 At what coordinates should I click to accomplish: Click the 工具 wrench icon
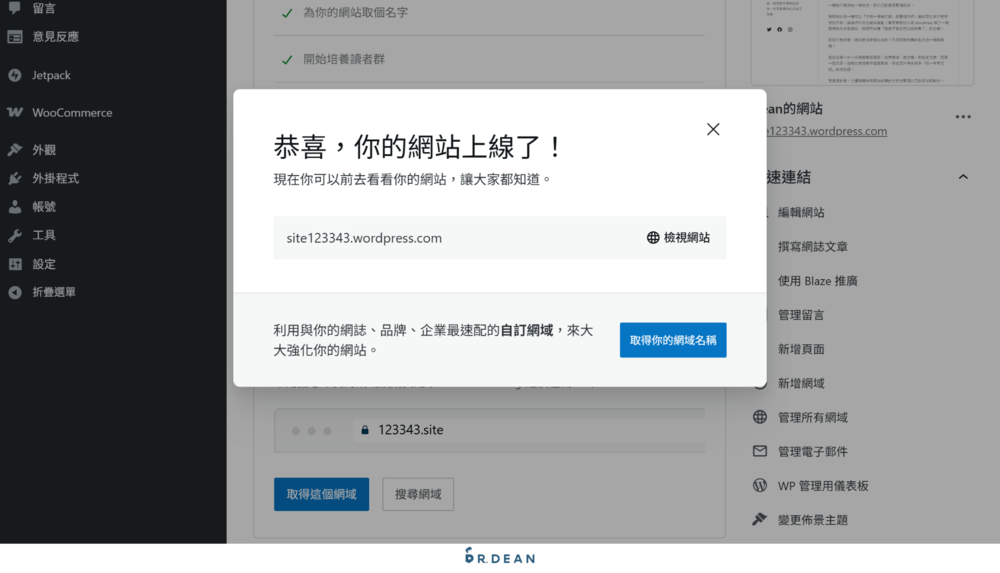tap(15, 235)
